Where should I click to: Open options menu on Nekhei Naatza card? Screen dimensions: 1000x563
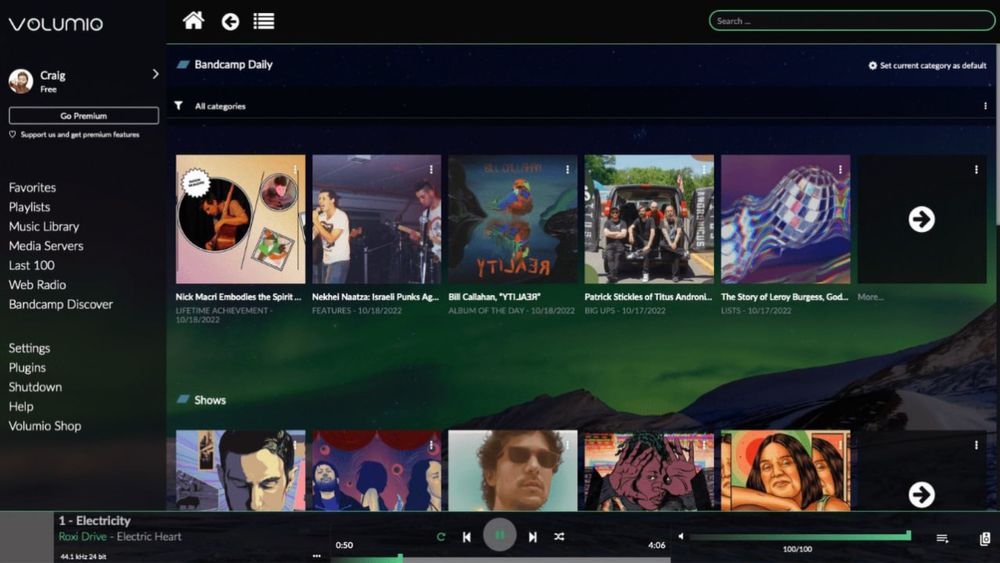(x=431, y=170)
